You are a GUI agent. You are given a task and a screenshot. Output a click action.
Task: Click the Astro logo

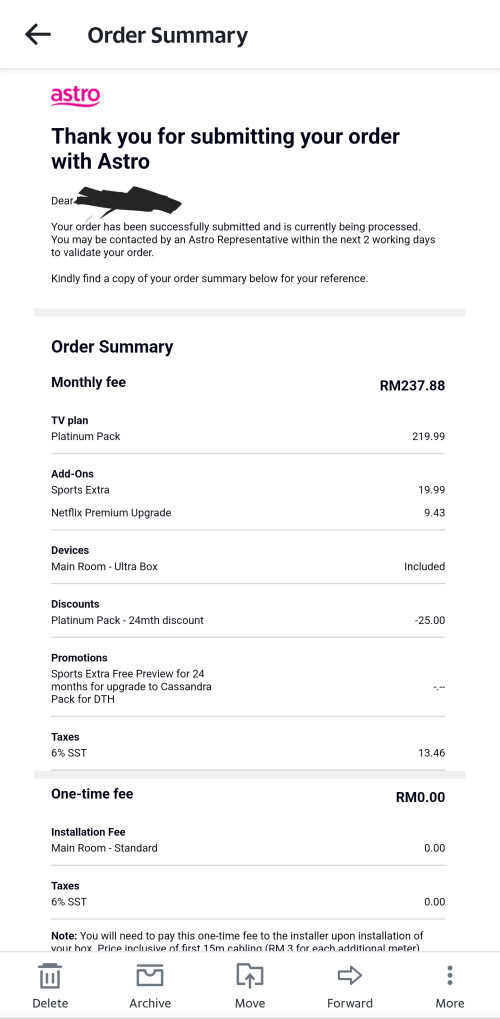tap(75, 96)
